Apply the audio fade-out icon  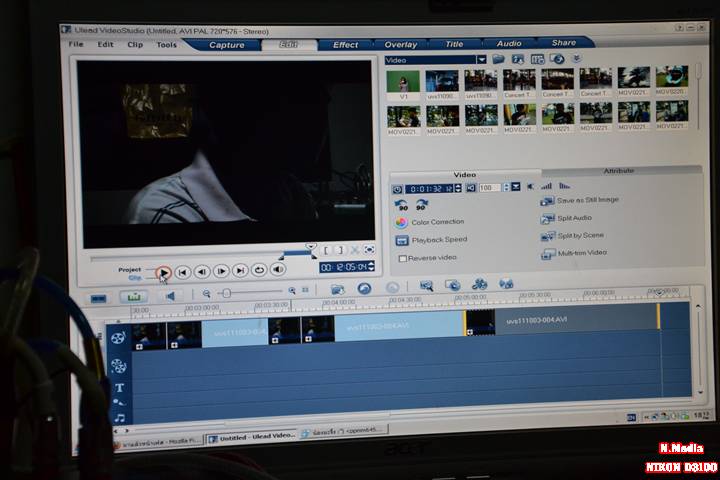click(564, 186)
